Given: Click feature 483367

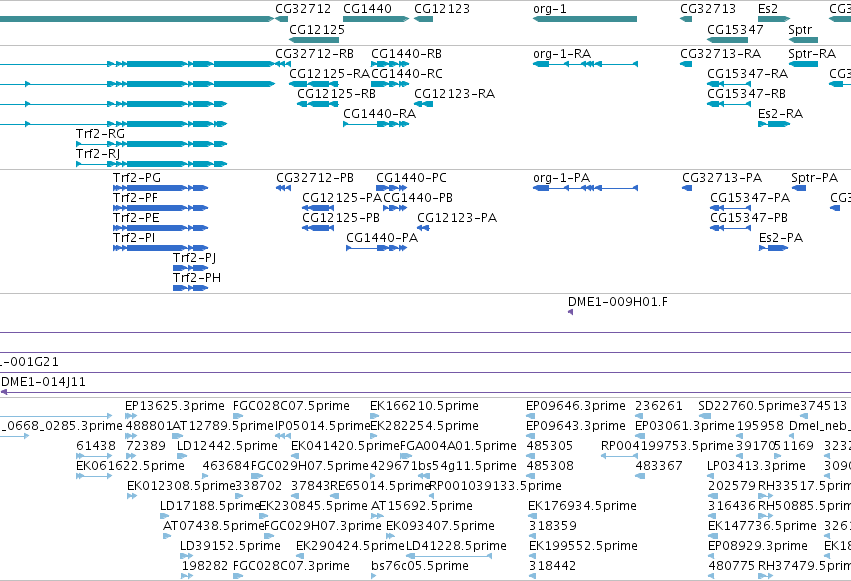Looking at the screenshot, I should 659,466.
